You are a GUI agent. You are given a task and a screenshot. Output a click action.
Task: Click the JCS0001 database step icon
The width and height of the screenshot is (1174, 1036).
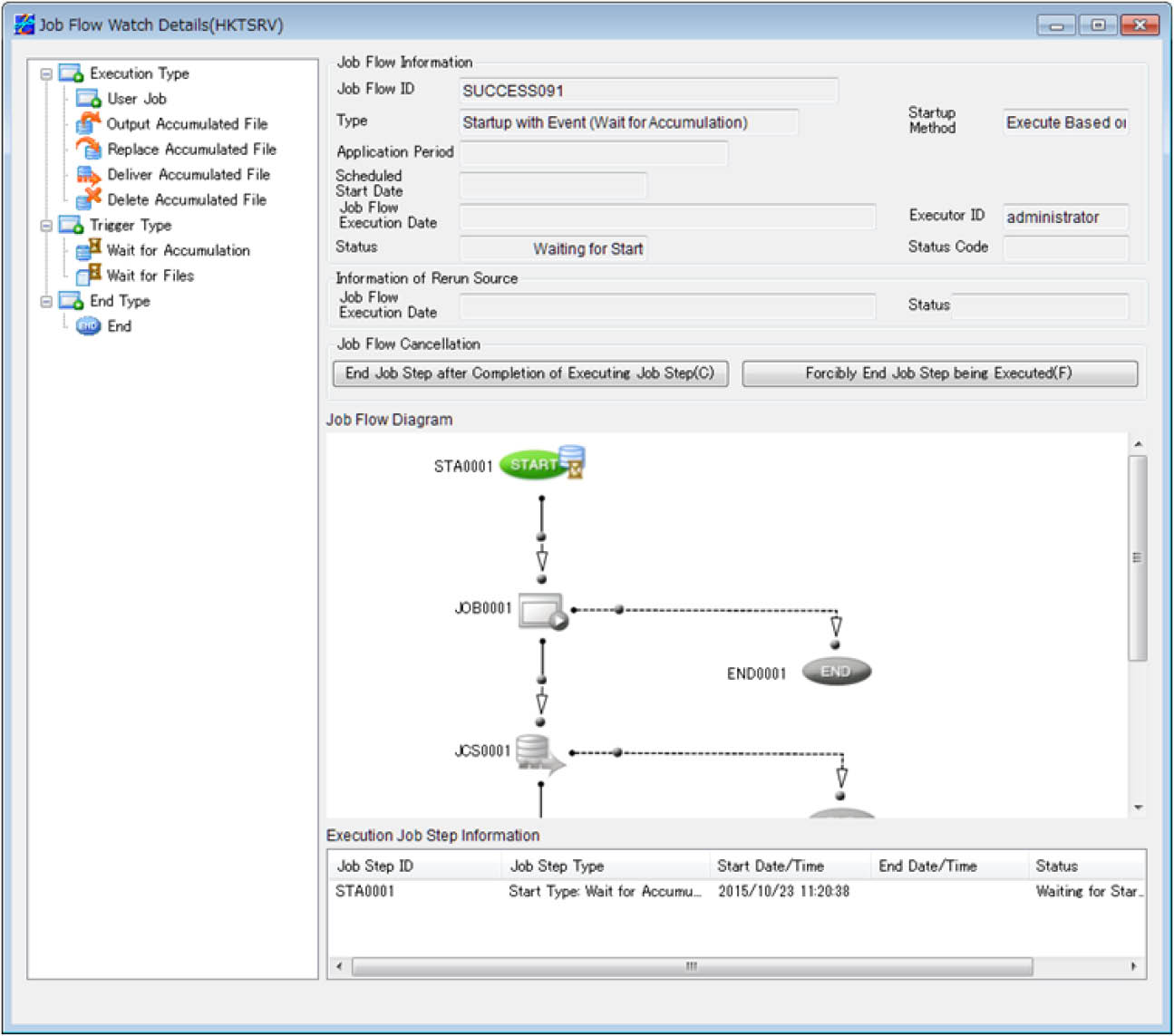[538, 753]
